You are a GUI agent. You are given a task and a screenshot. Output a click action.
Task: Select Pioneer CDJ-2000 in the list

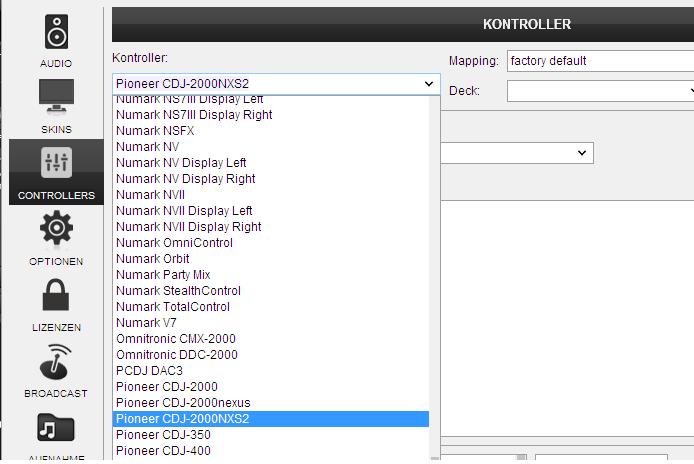271,387
